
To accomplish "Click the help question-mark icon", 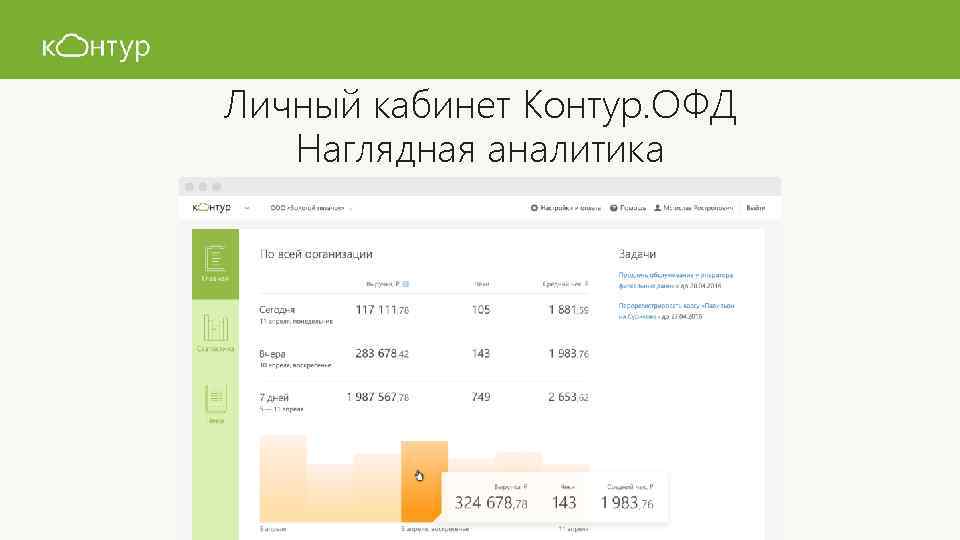I will tap(613, 208).
